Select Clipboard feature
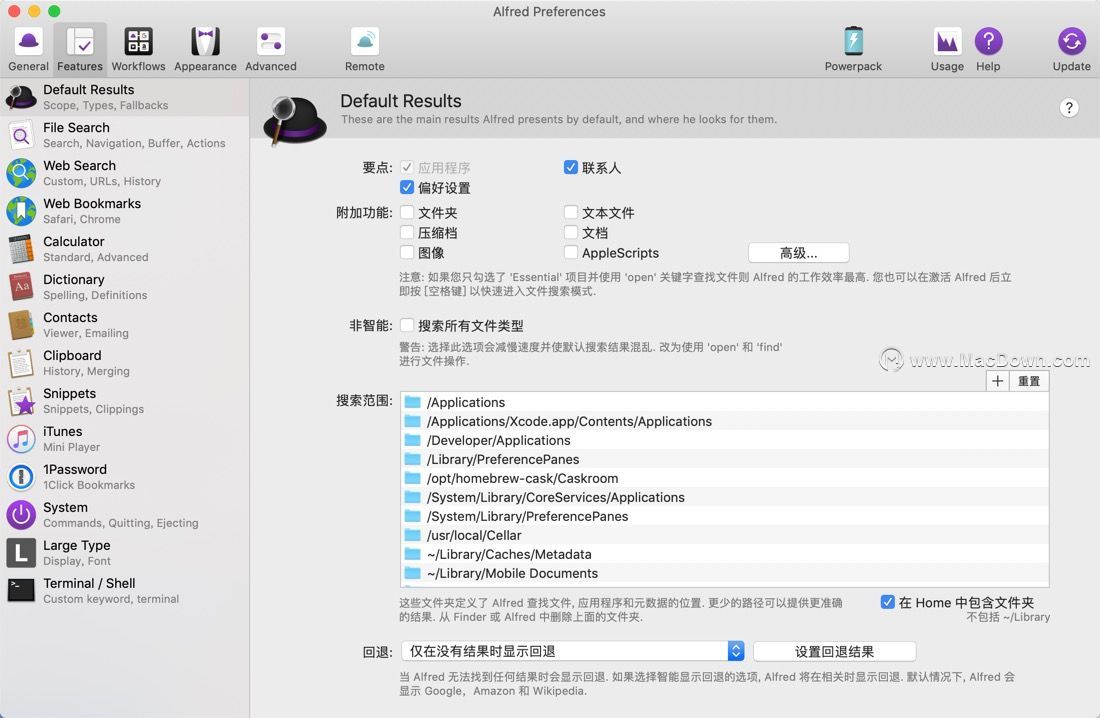This screenshot has height=718, width=1100. pyautogui.click(x=125, y=362)
